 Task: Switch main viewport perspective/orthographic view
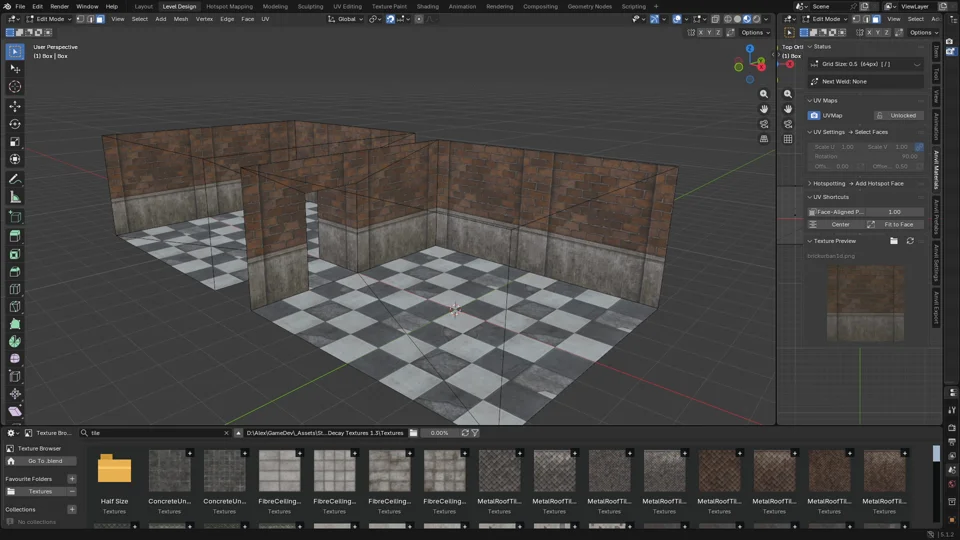(763, 139)
